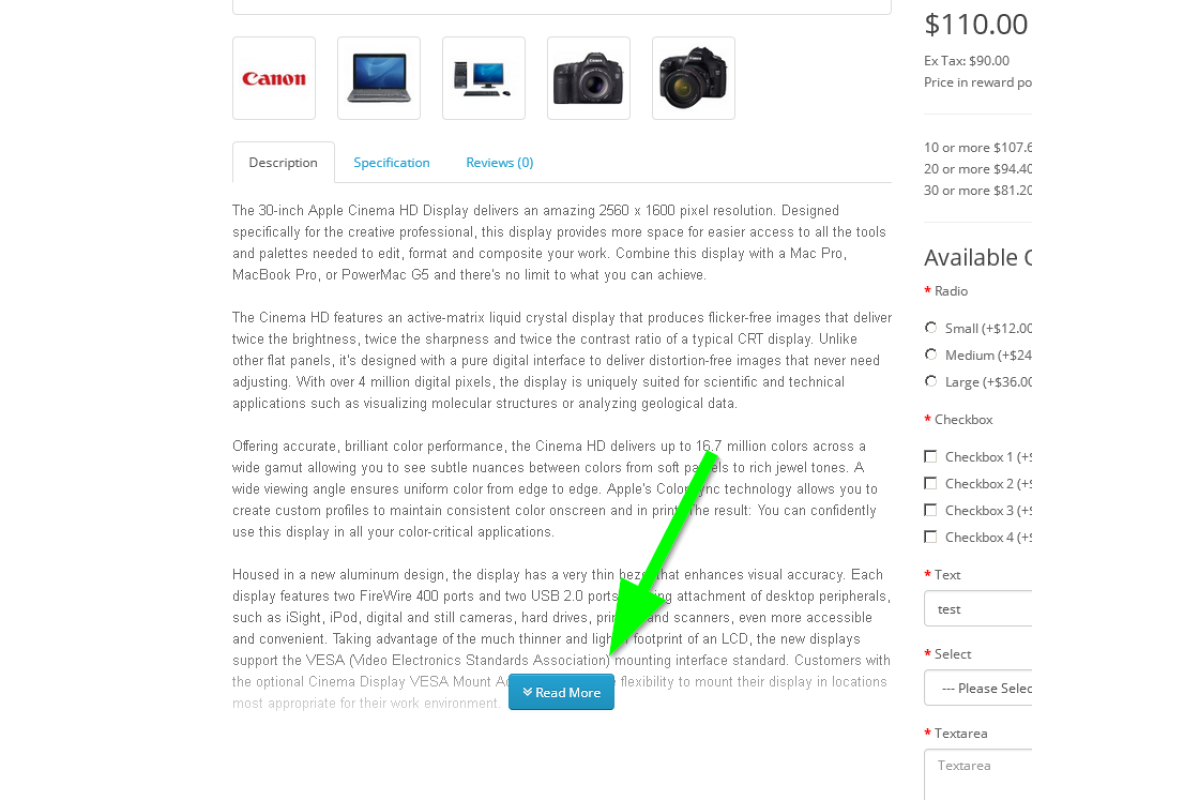Check Checkbox 3

click(931, 510)
